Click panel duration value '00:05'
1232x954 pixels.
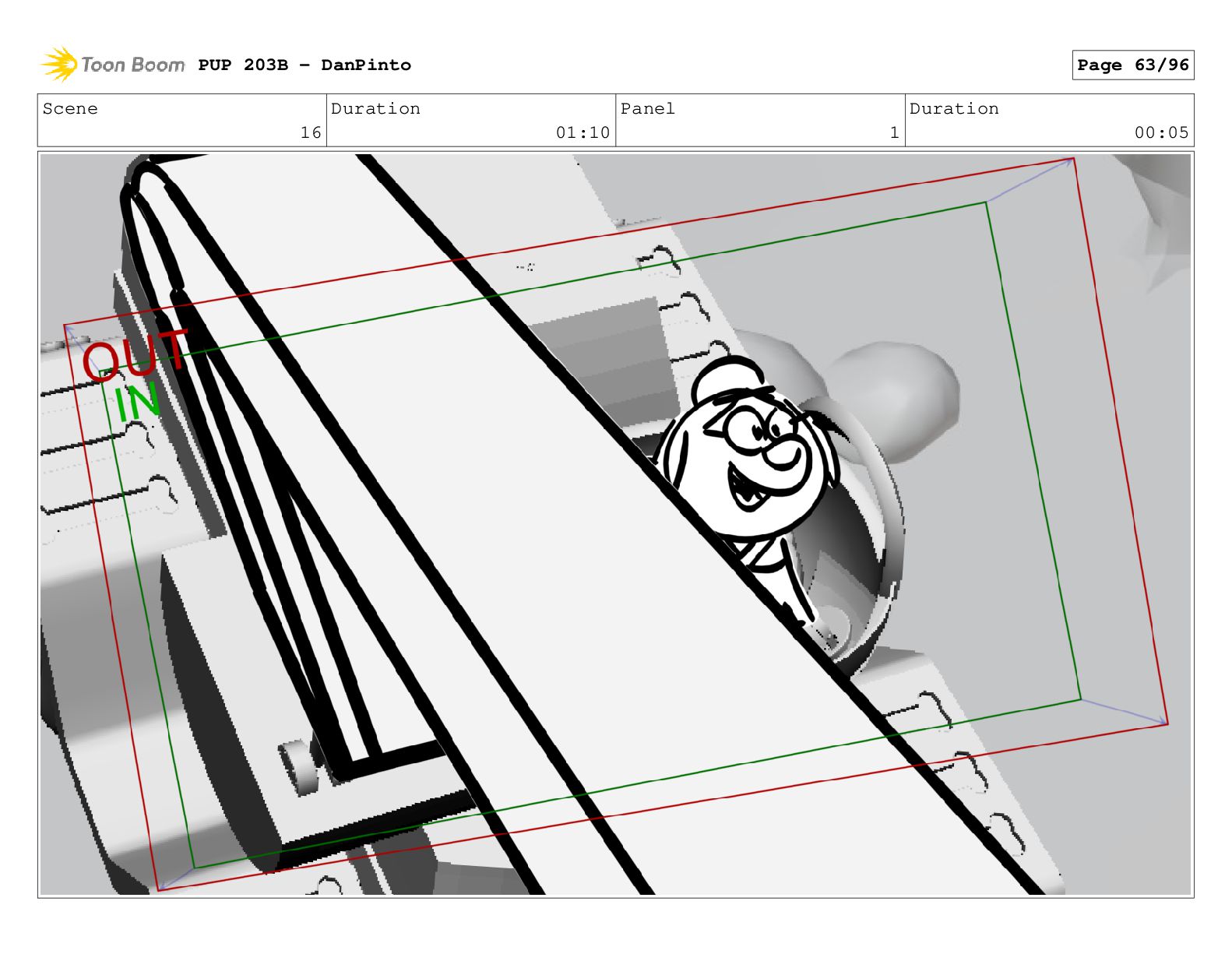[x=1161, y=132]
